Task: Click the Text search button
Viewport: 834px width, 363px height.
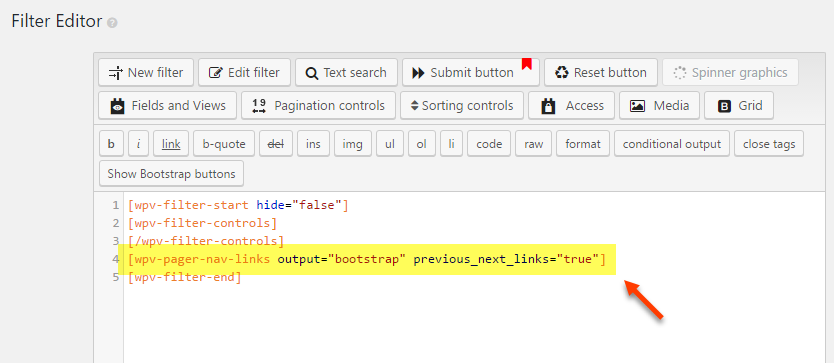Action: [346, 72]
